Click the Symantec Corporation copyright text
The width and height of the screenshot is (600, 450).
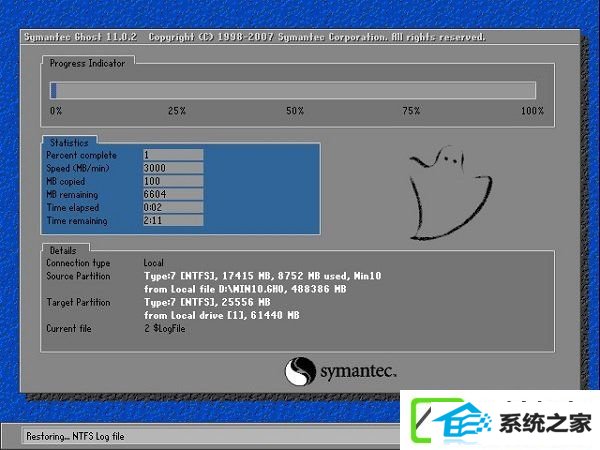(x=317, y=37)
